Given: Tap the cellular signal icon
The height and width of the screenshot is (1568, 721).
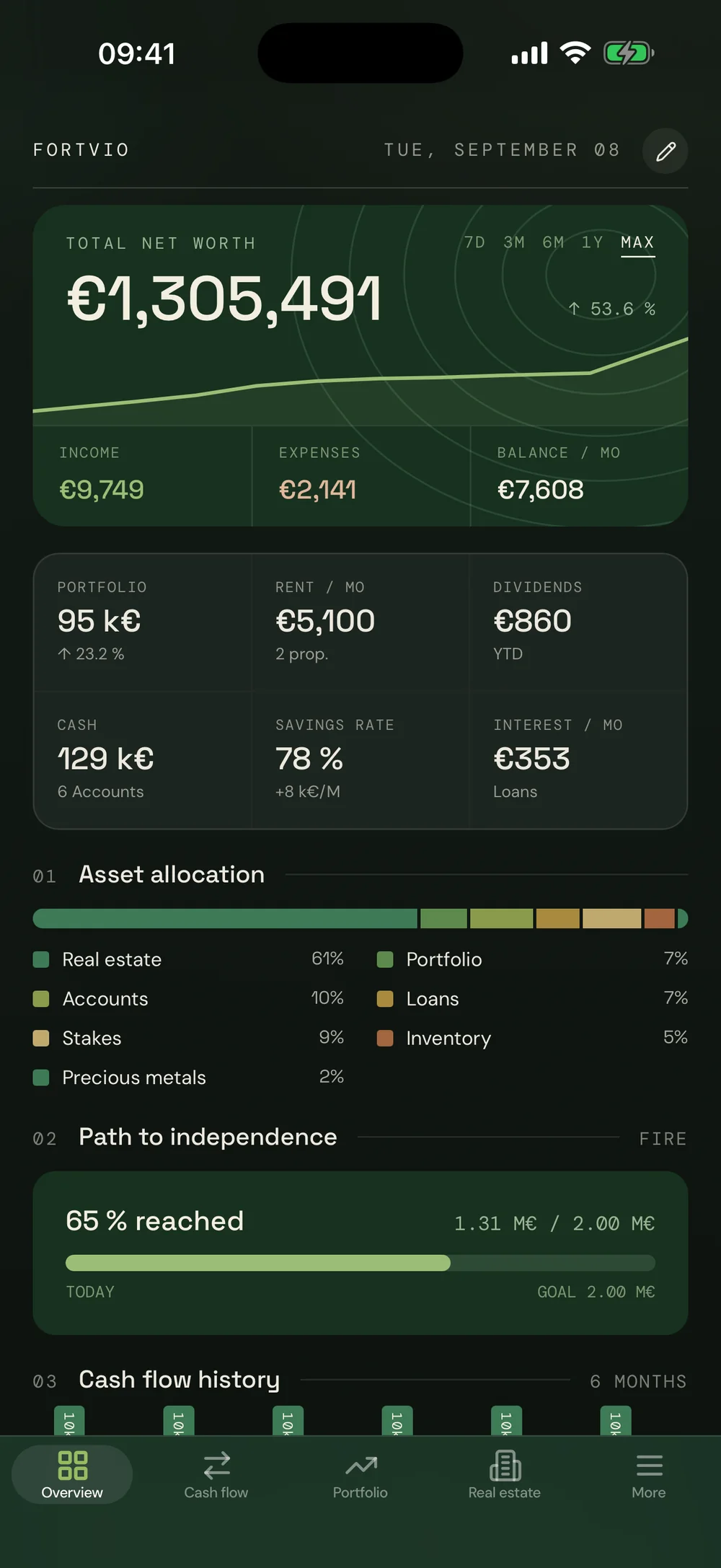Looking at the screenshot, I should 530,53.
